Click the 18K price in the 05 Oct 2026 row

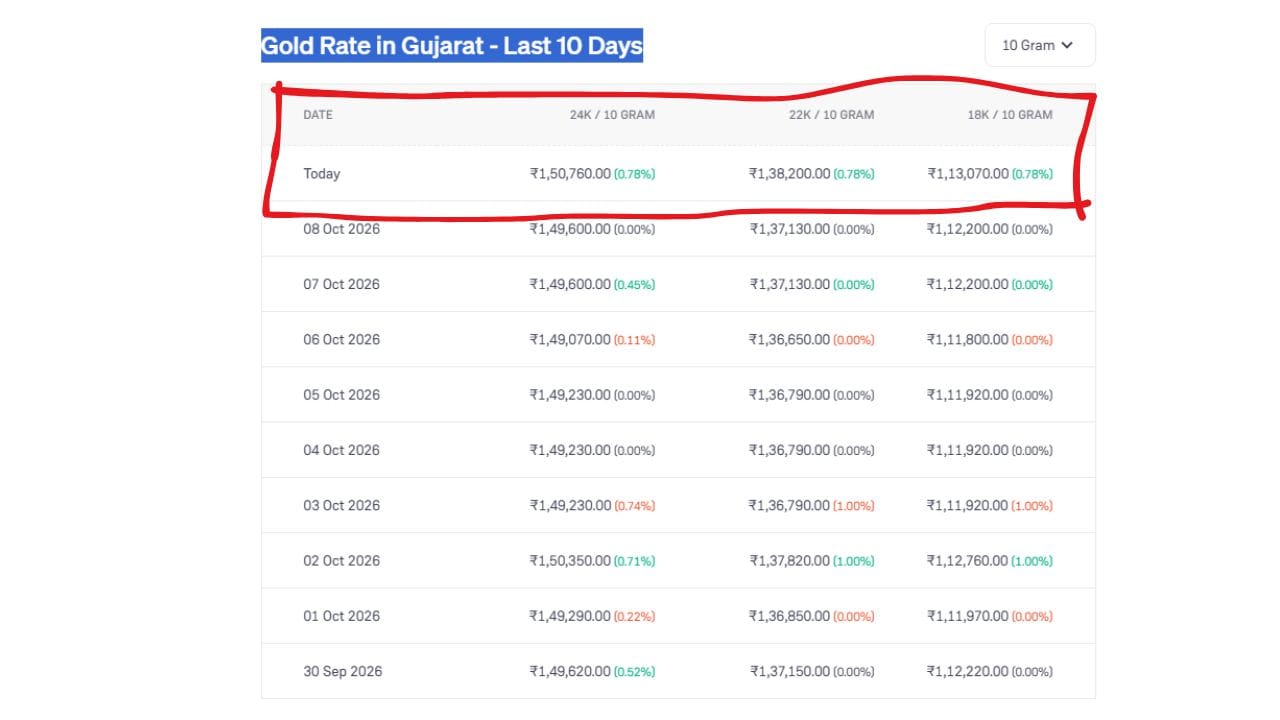click(x=968, y=395)
